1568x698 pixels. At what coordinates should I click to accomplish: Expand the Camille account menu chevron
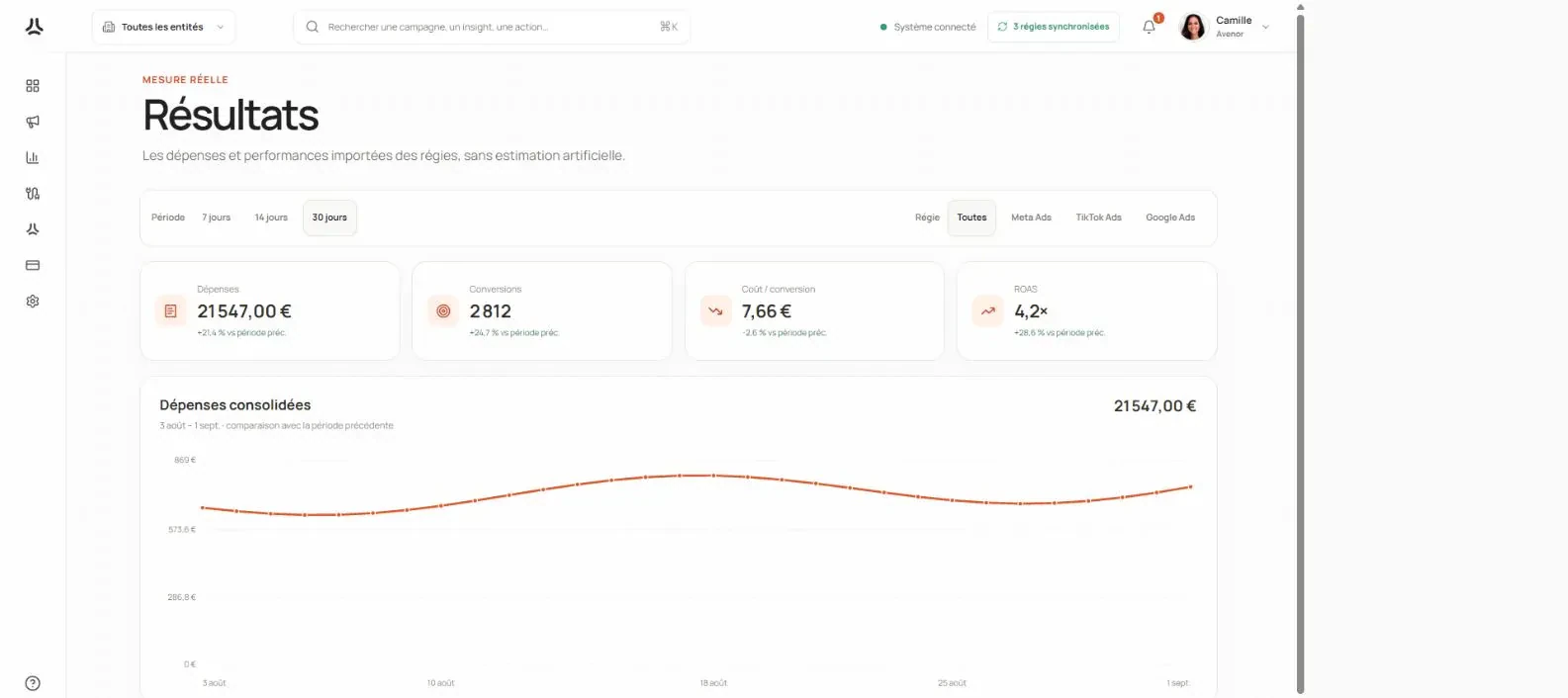[x=1265, y=28]
